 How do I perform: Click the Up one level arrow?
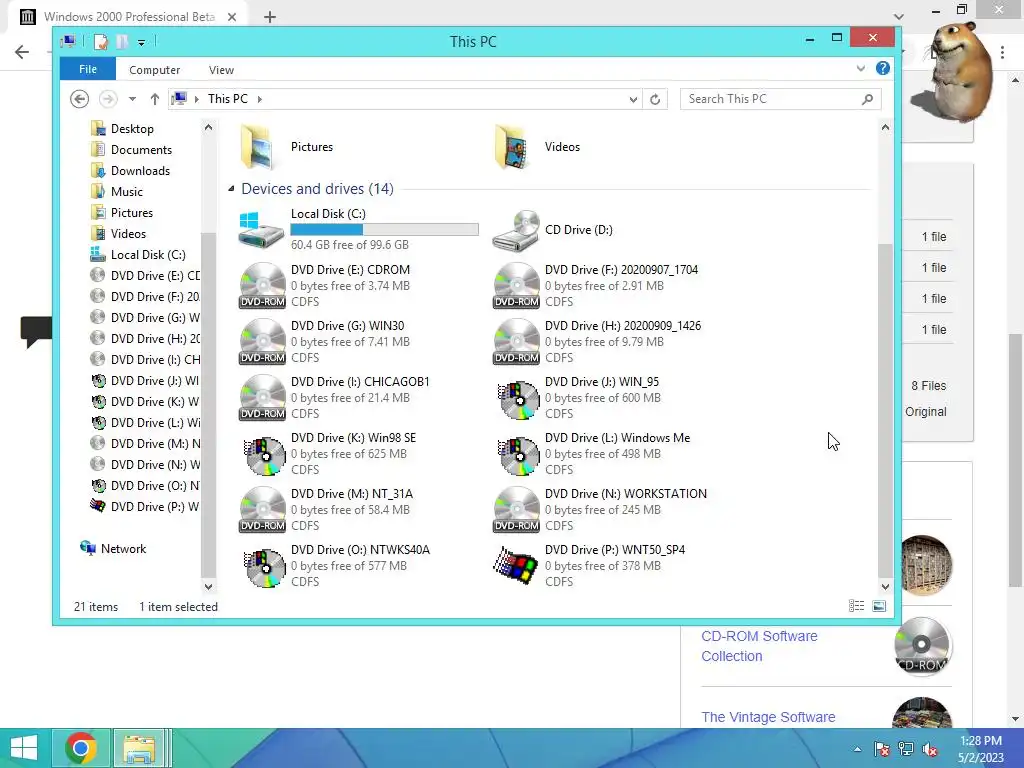155,99
